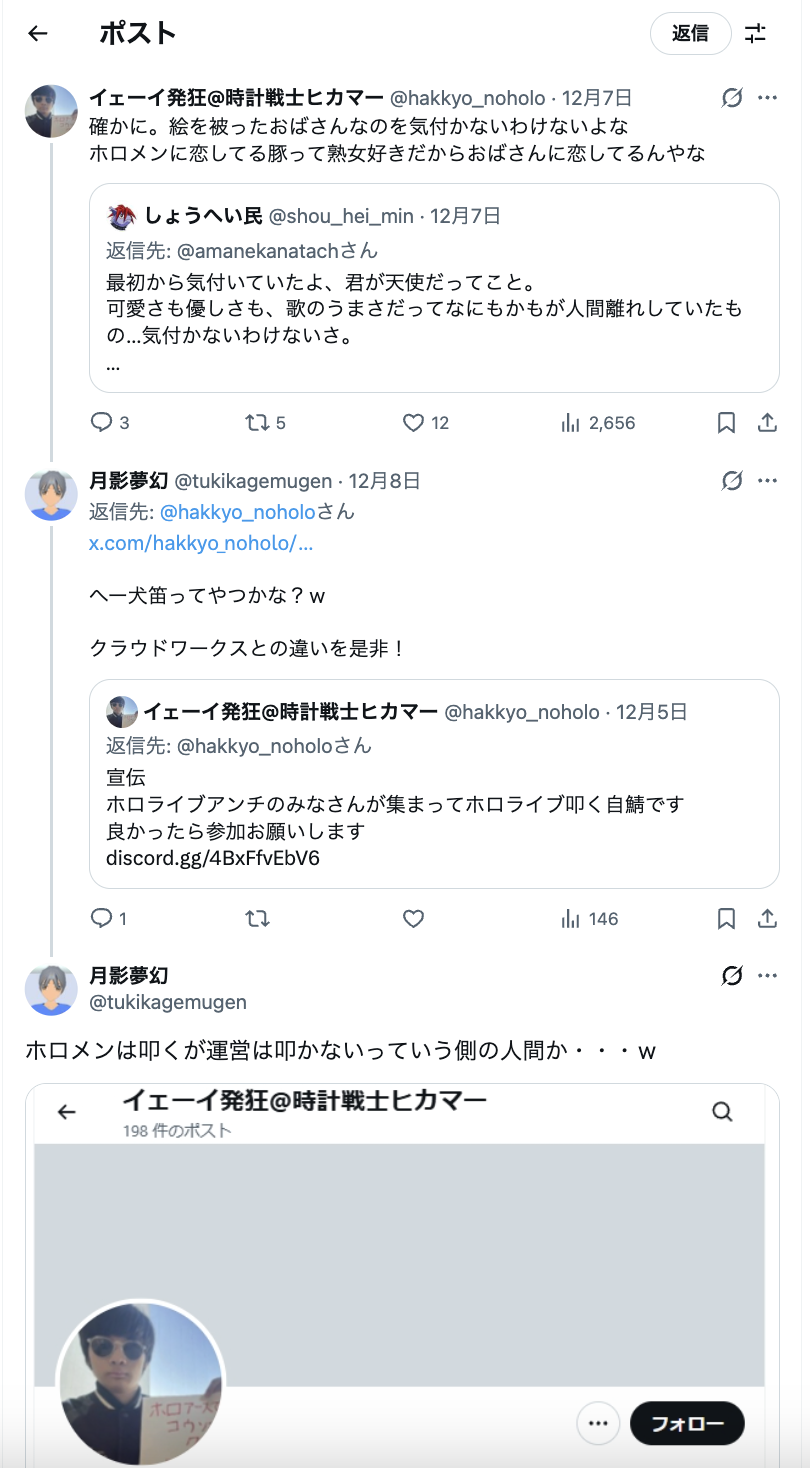
Task: Open the more options menu on the first post
Action: pyautogui.click(x=768, y=98)
